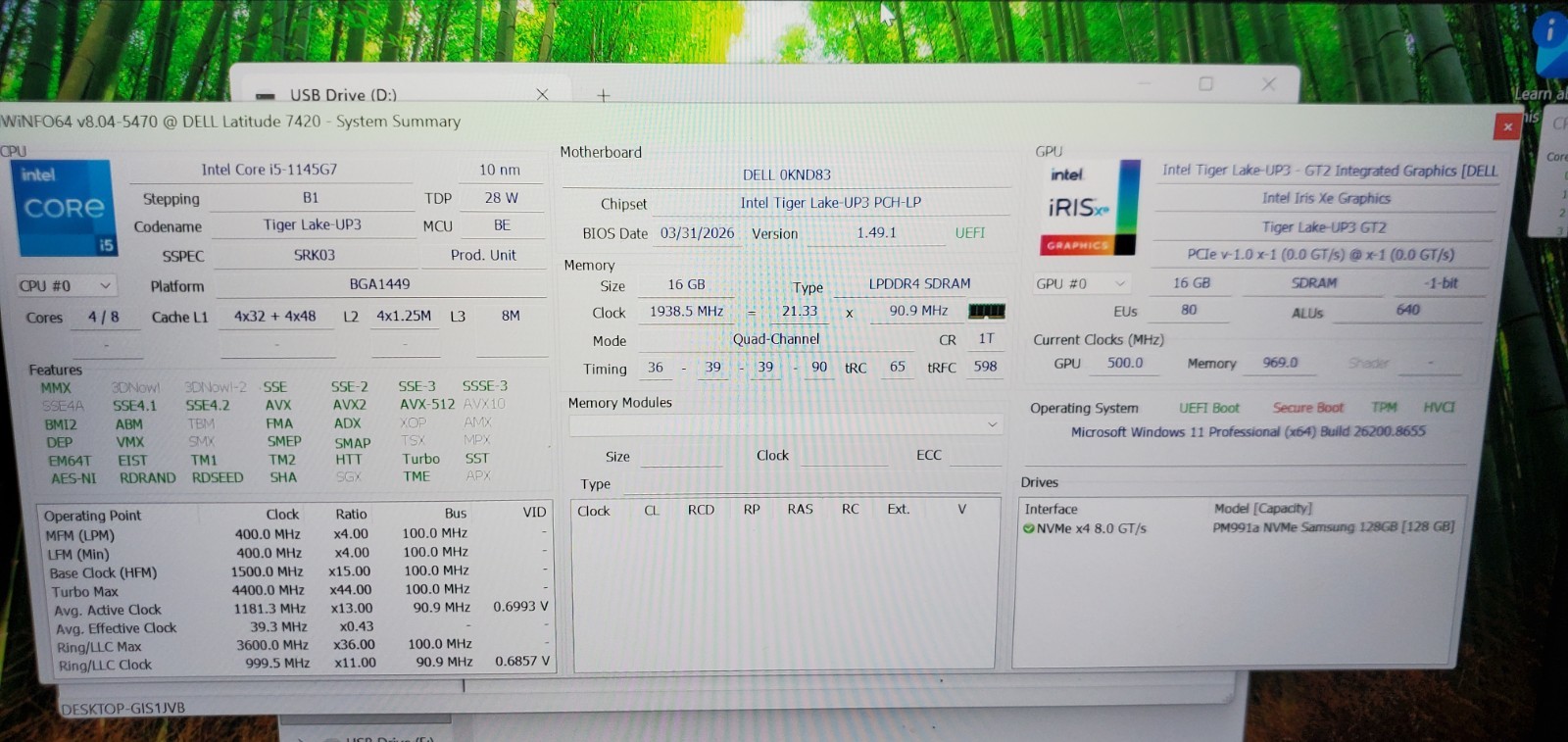Click the HVCI indicator
This screenshot has width=1568, height=742.
pyautogui.click(x=1439, y=407)
